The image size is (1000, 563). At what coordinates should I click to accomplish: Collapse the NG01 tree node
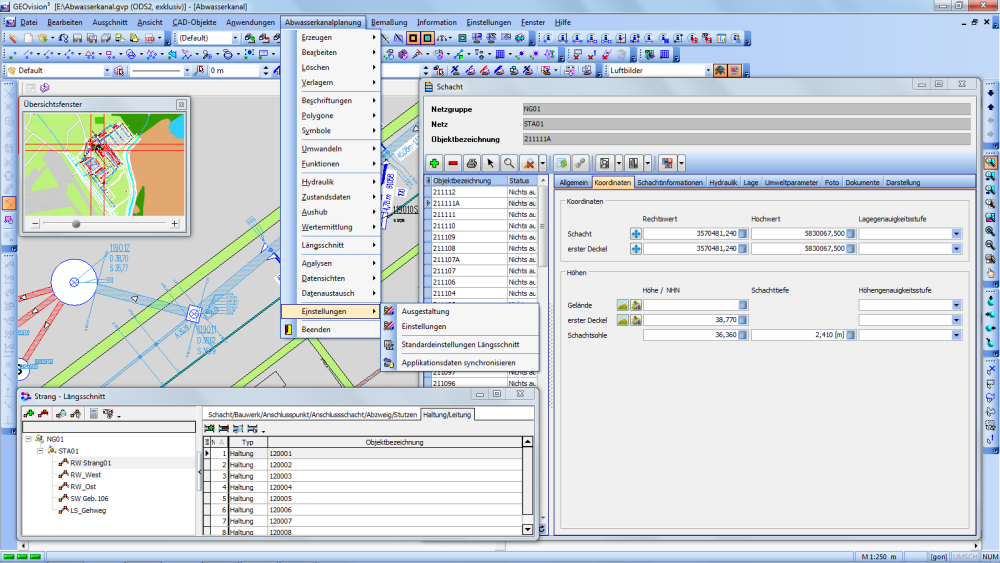click(x=27, y=438)
